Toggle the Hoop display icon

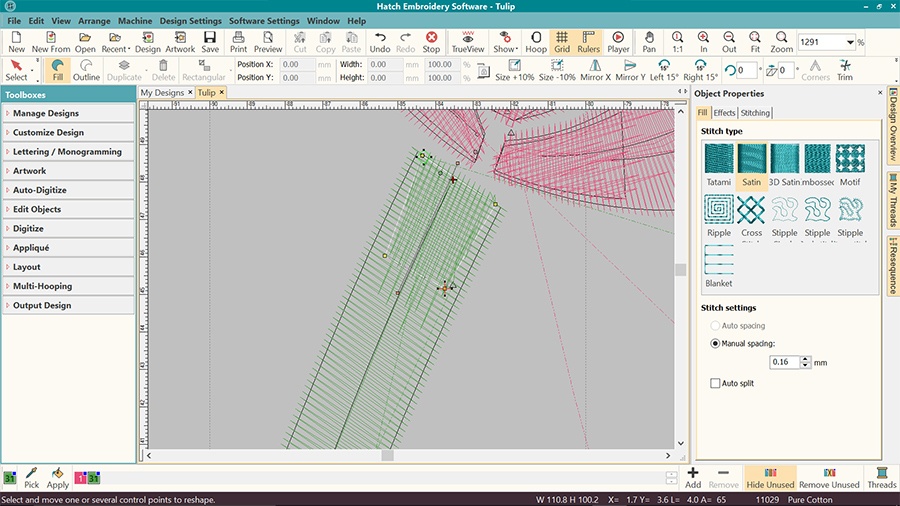click(536, 41)
